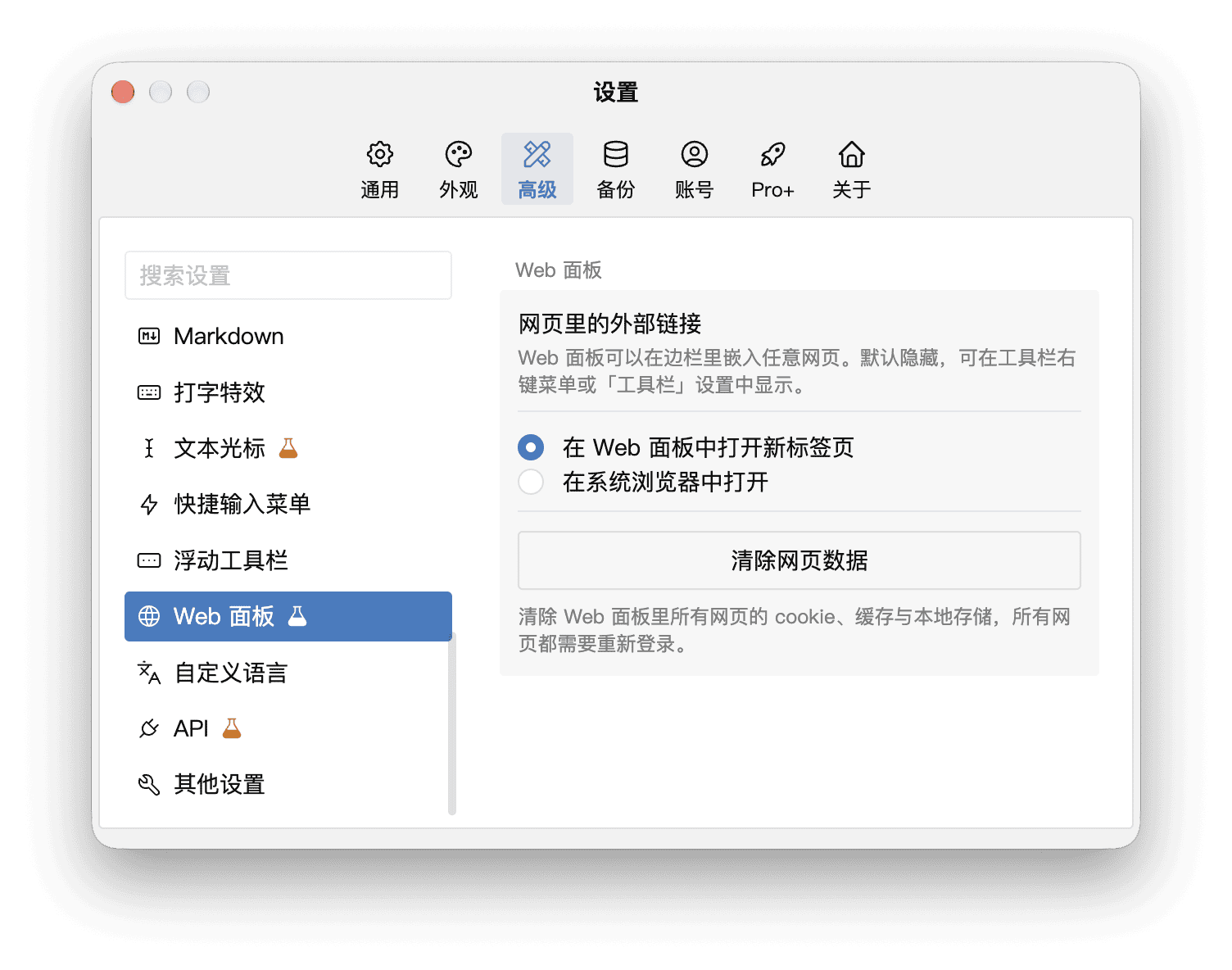Go to the 账号 account tab

(695, 170)
